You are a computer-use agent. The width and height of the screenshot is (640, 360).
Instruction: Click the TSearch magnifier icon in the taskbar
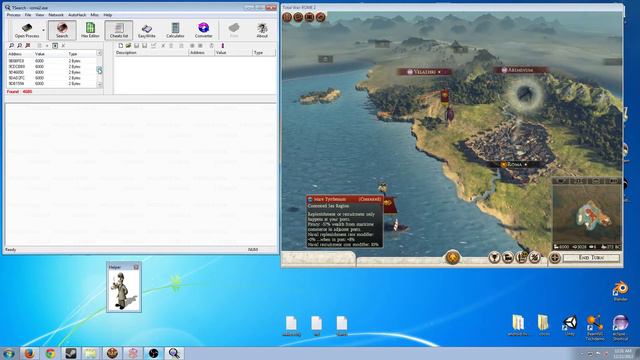[174, 353]
